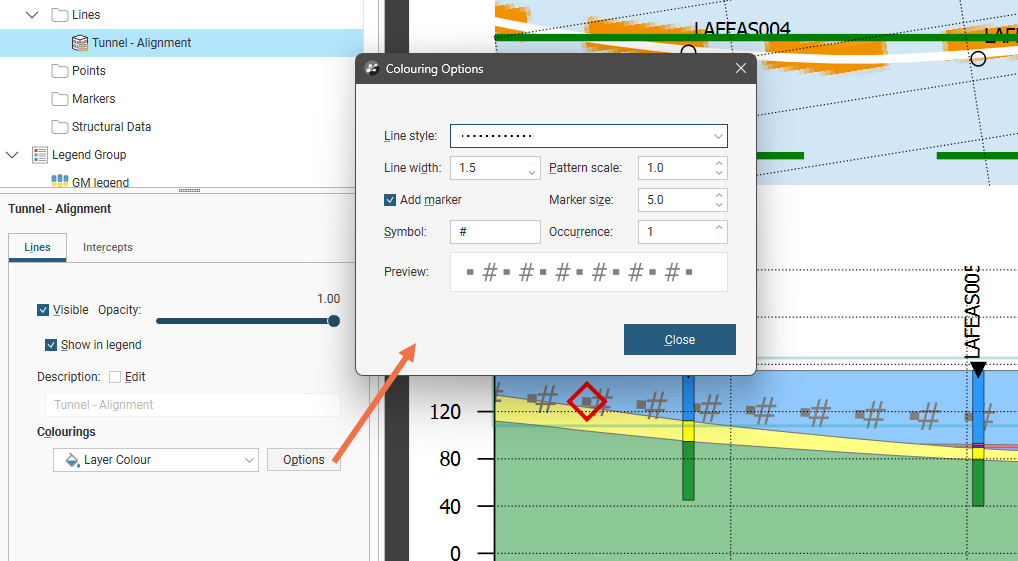This screenshot has width=1018, height=561.
Task: Increase Occurrence with up arrow
Action: [x=719, y=227]
